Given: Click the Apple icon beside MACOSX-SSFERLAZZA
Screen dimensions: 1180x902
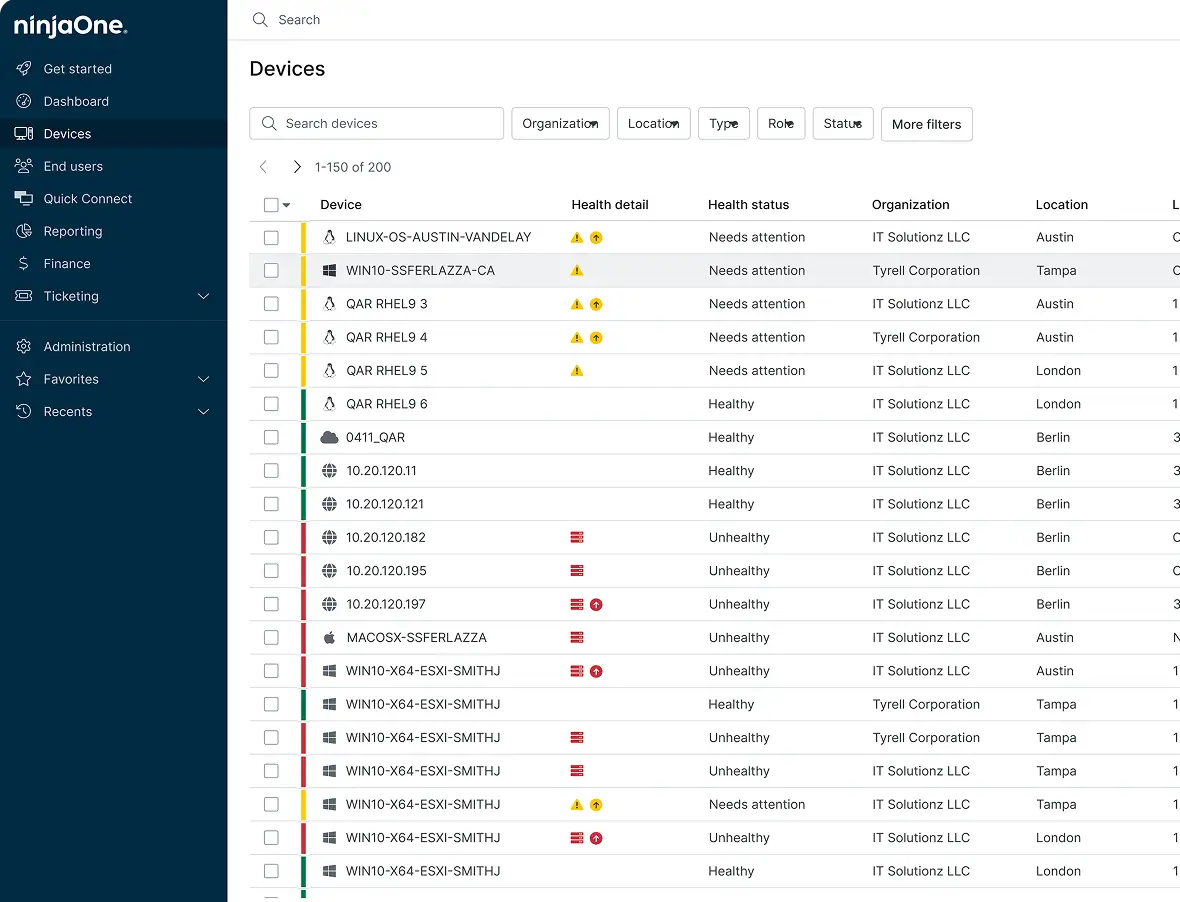Looking at the screenshot, I should [x=330, y=637].
